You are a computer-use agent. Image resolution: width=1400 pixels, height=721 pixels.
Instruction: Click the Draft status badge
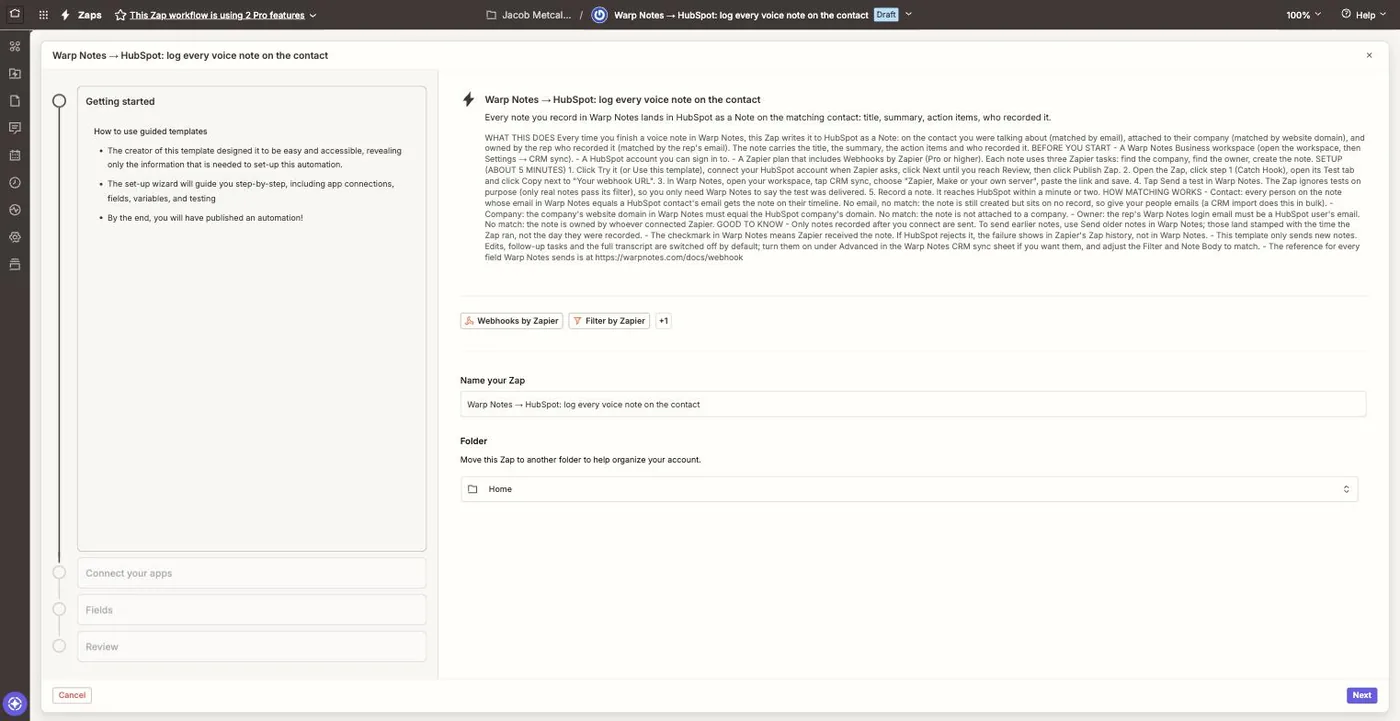tap(886, 15)
